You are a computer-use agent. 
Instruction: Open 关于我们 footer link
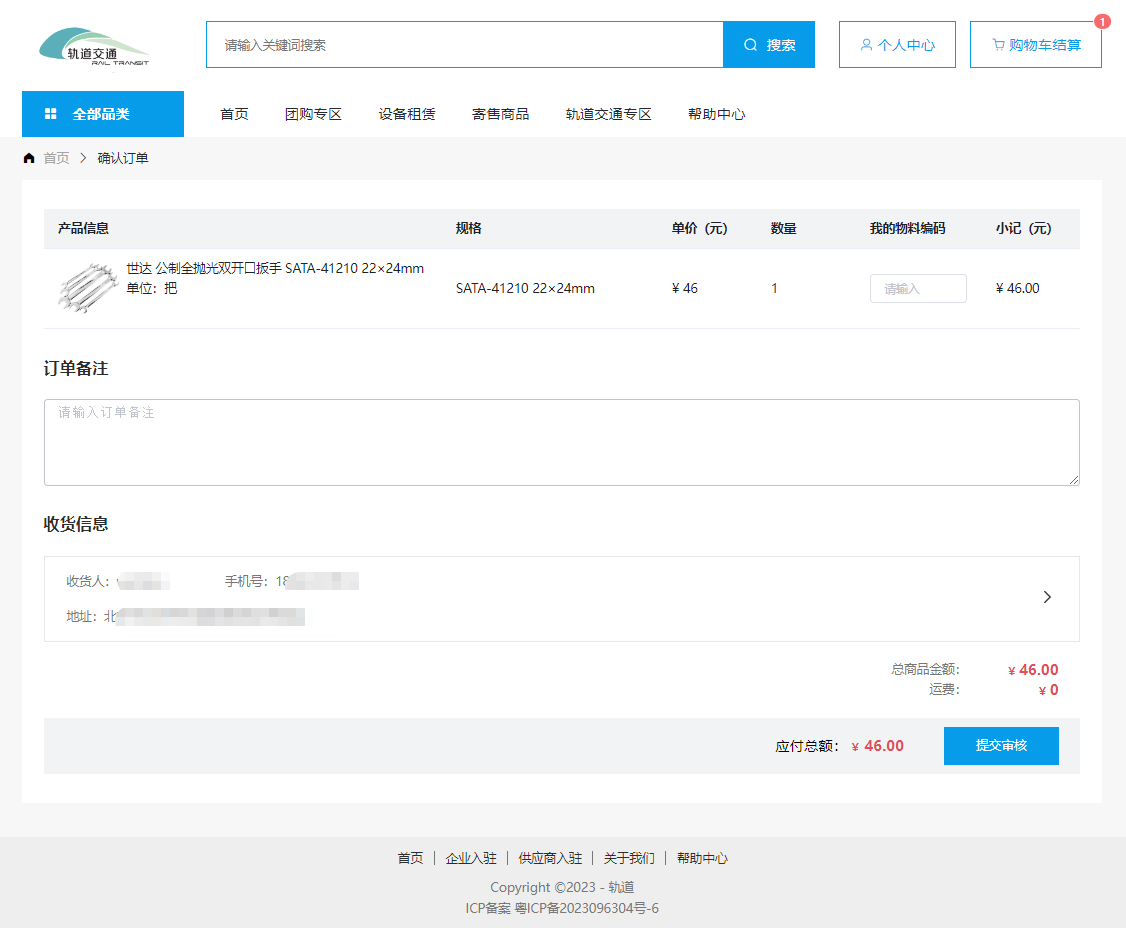coord(629,858)
